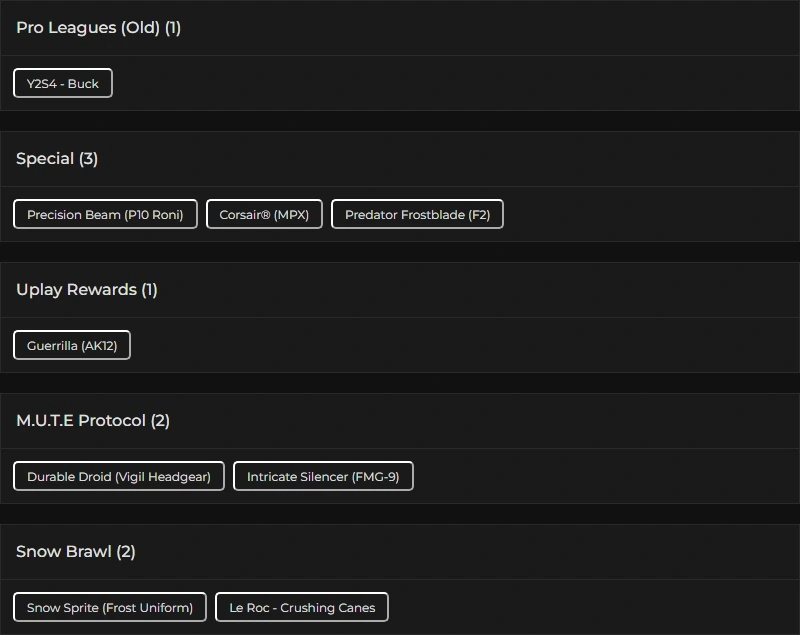This screenshot has height=635, width=800.
Task: Select Predator Frostblade (F2) tag
Action: (417, 215)
